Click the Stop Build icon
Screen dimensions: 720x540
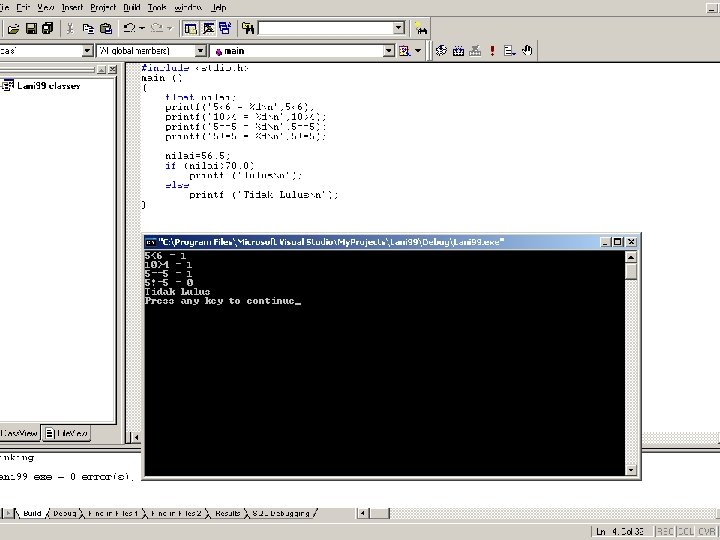[x=475, y=51]
